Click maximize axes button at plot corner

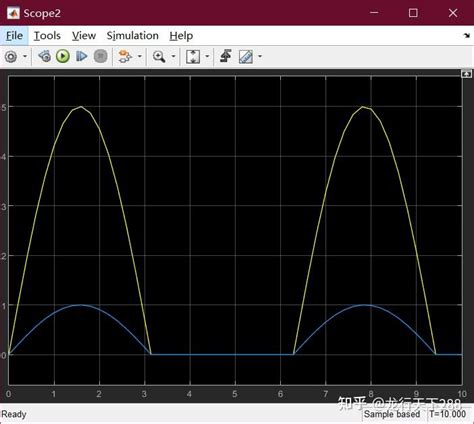click(x=466, y=74)
